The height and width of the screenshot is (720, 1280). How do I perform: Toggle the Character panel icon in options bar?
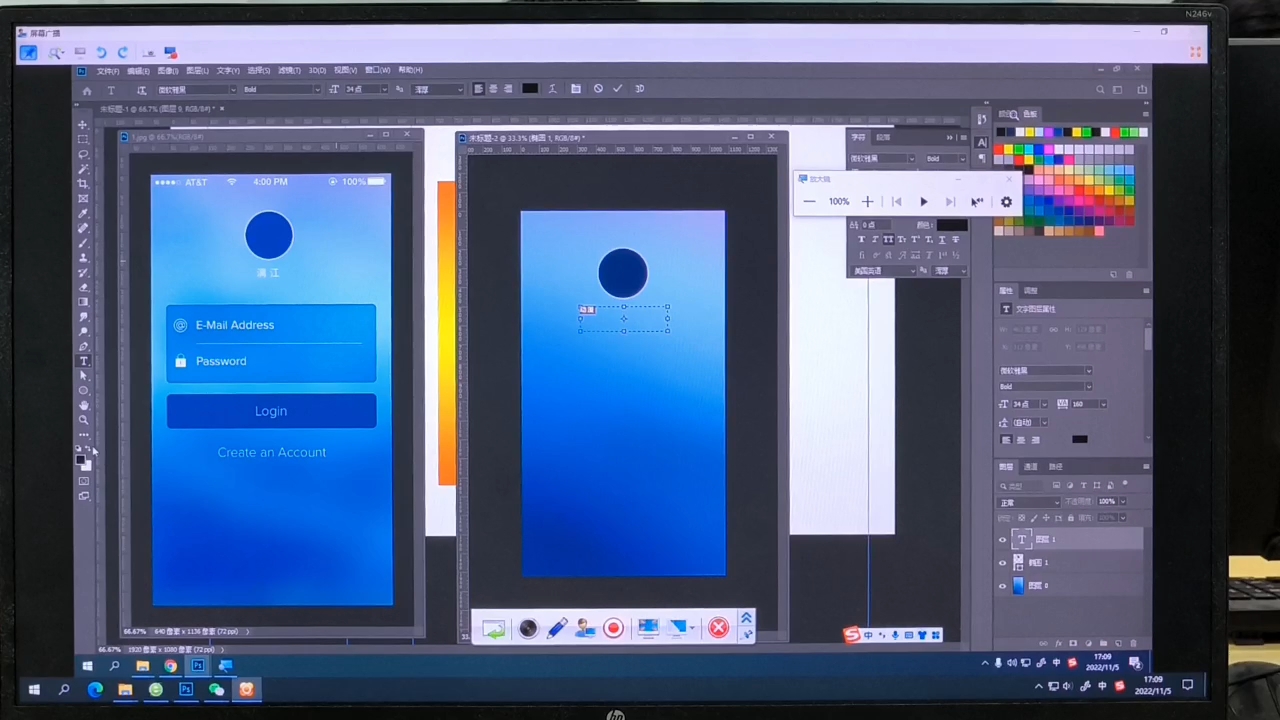click(576, 88)
